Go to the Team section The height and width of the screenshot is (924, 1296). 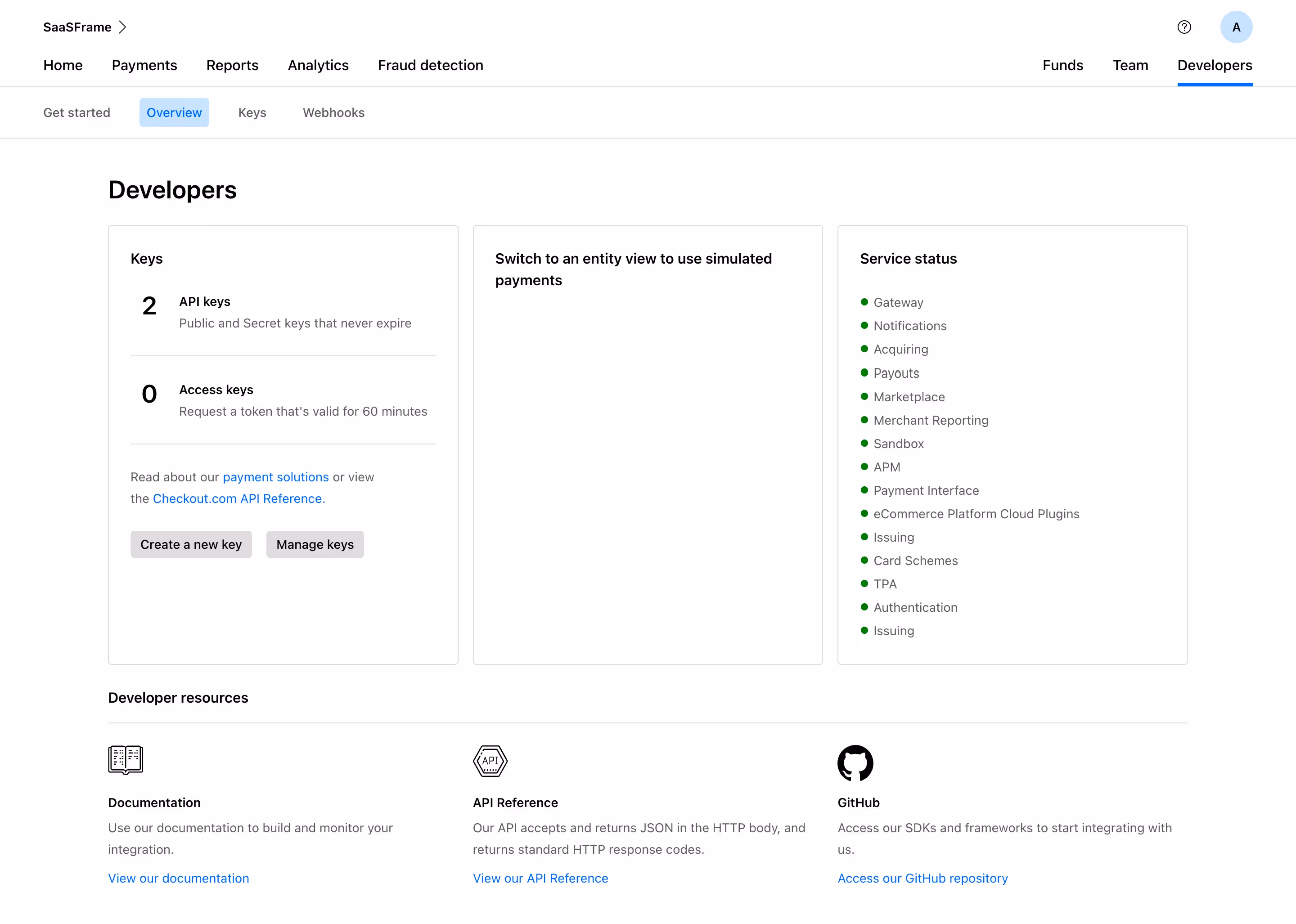pos(1130,65)
